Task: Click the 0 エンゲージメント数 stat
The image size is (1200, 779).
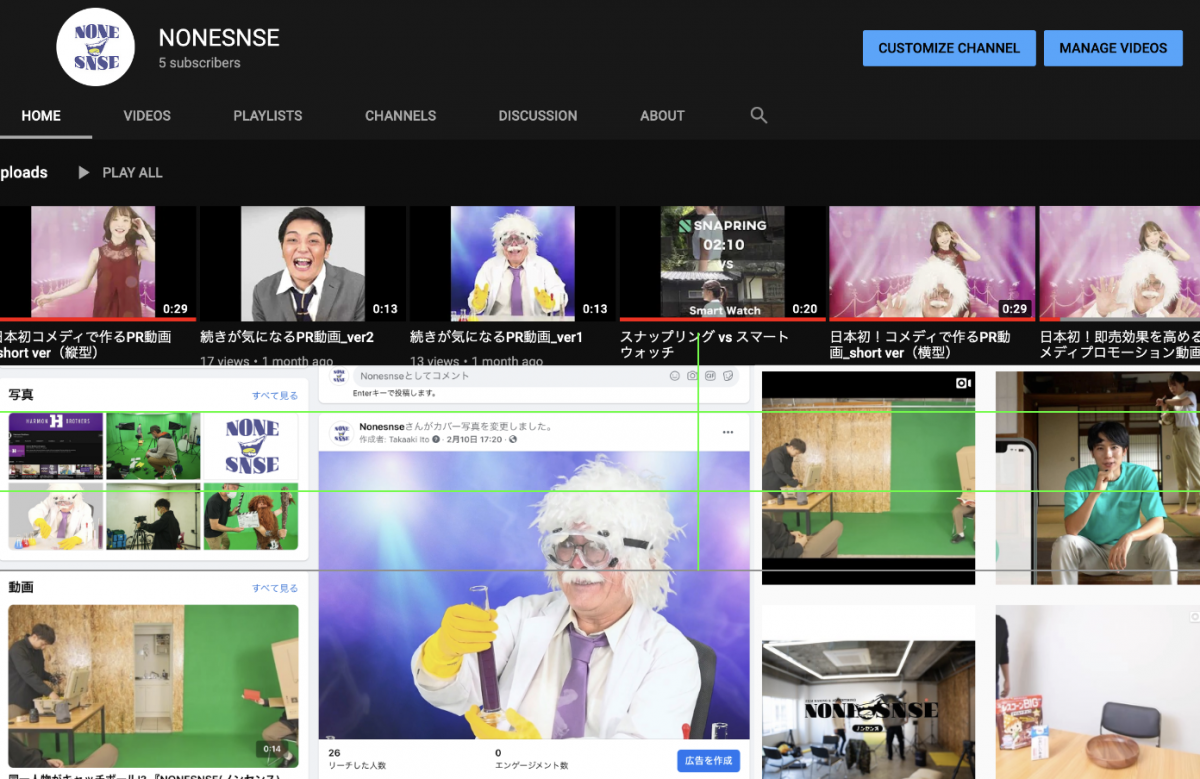Action: click(x=531, y=759)
